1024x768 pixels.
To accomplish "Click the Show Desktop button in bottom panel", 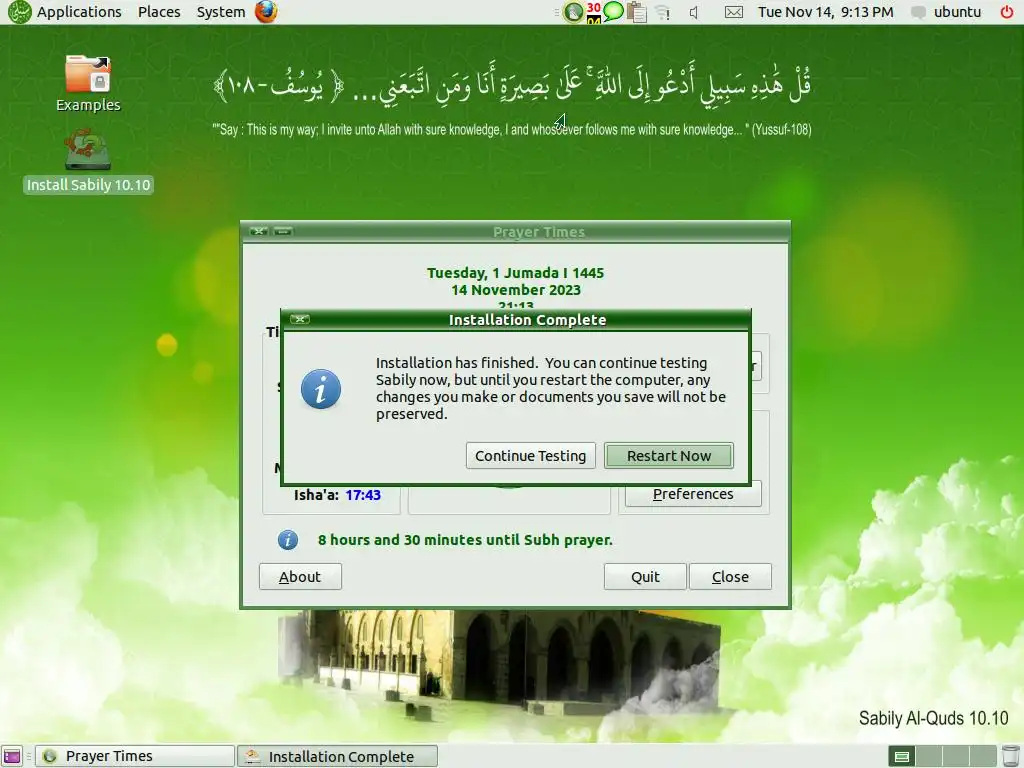I will click(12, 756).
